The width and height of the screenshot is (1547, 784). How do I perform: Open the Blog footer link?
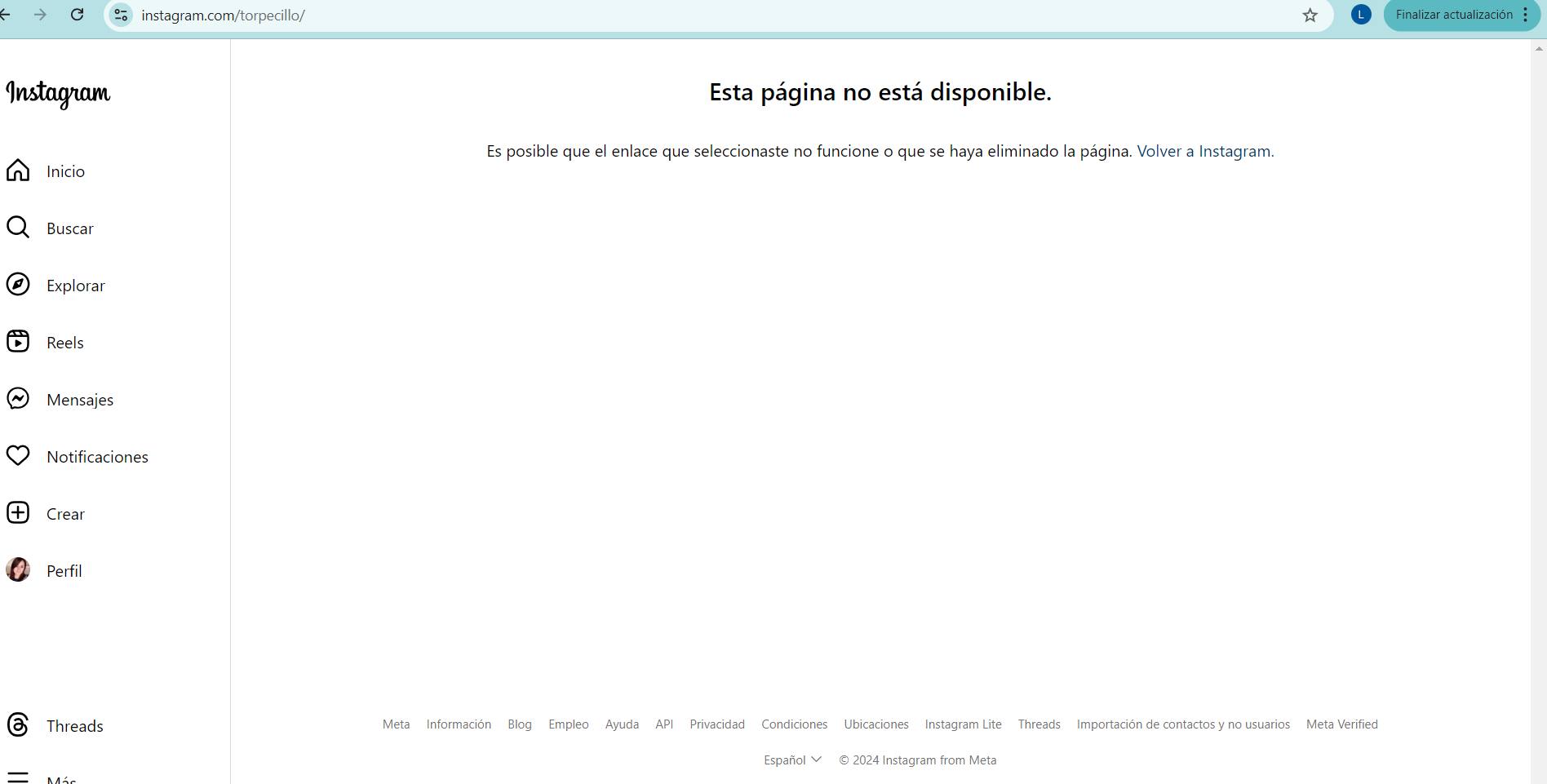[520, 724]
